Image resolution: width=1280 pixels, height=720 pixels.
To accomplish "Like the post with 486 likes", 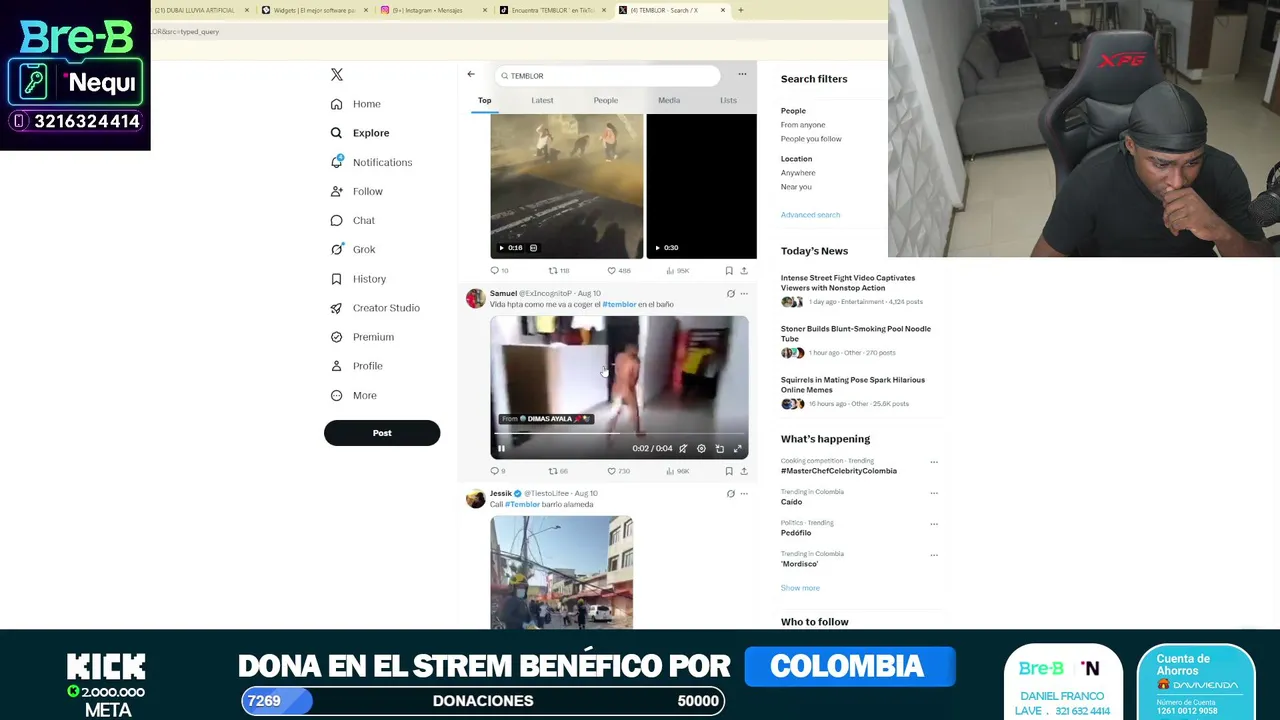I will tap(619, 271).
